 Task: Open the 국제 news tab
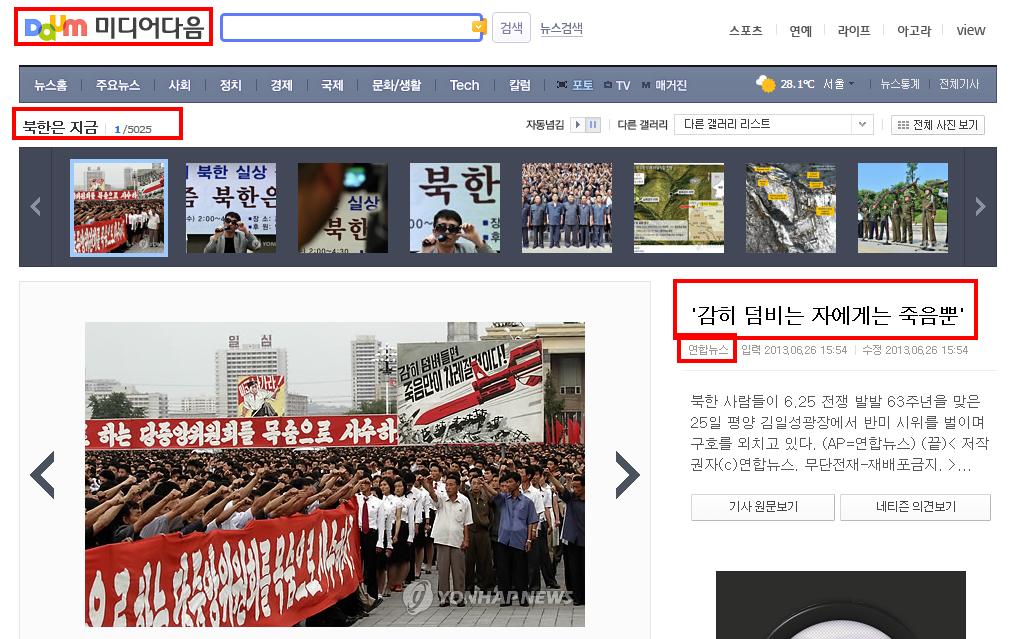[x=332, y=85]
